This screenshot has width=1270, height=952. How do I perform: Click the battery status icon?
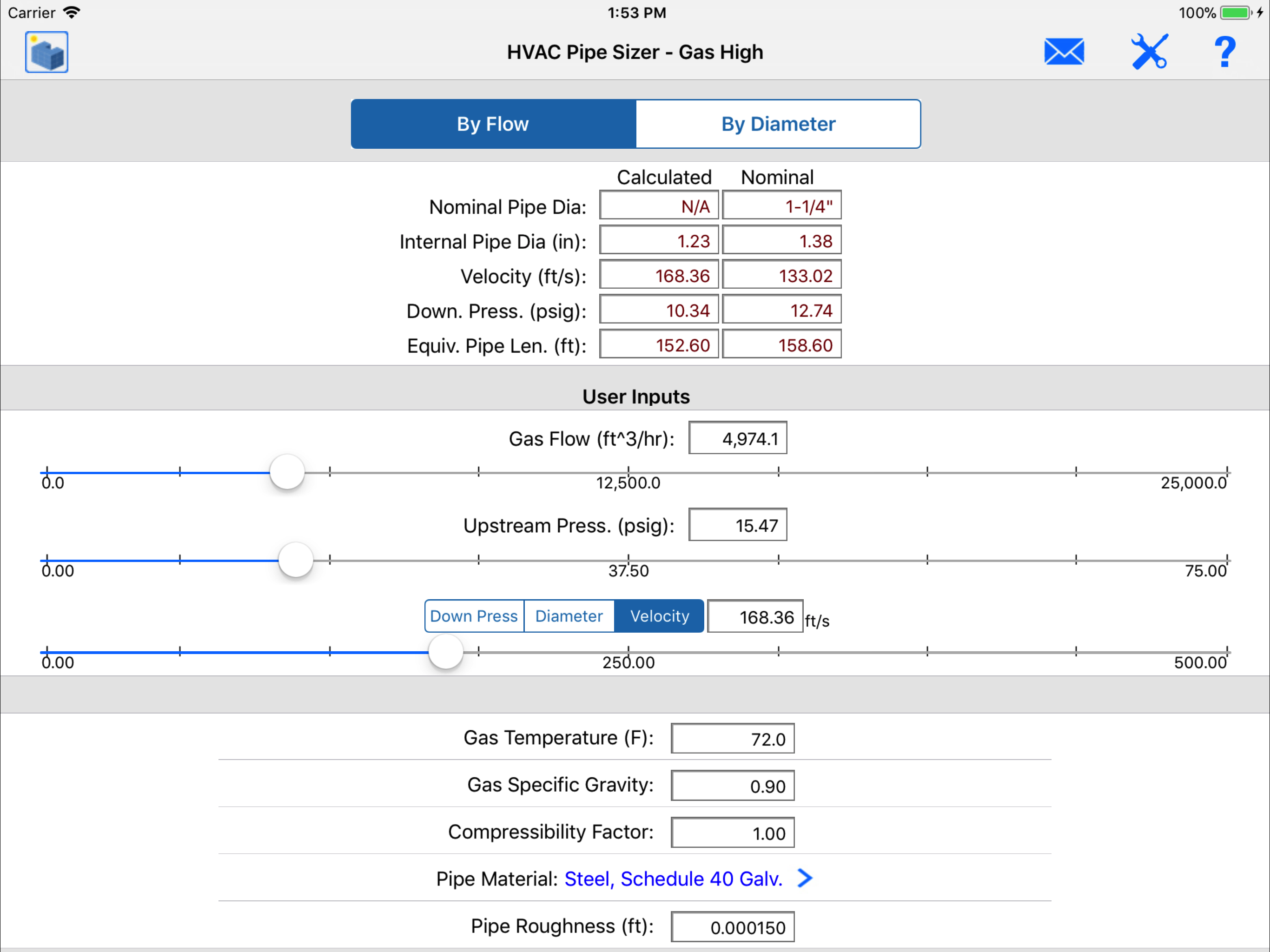1236,13
